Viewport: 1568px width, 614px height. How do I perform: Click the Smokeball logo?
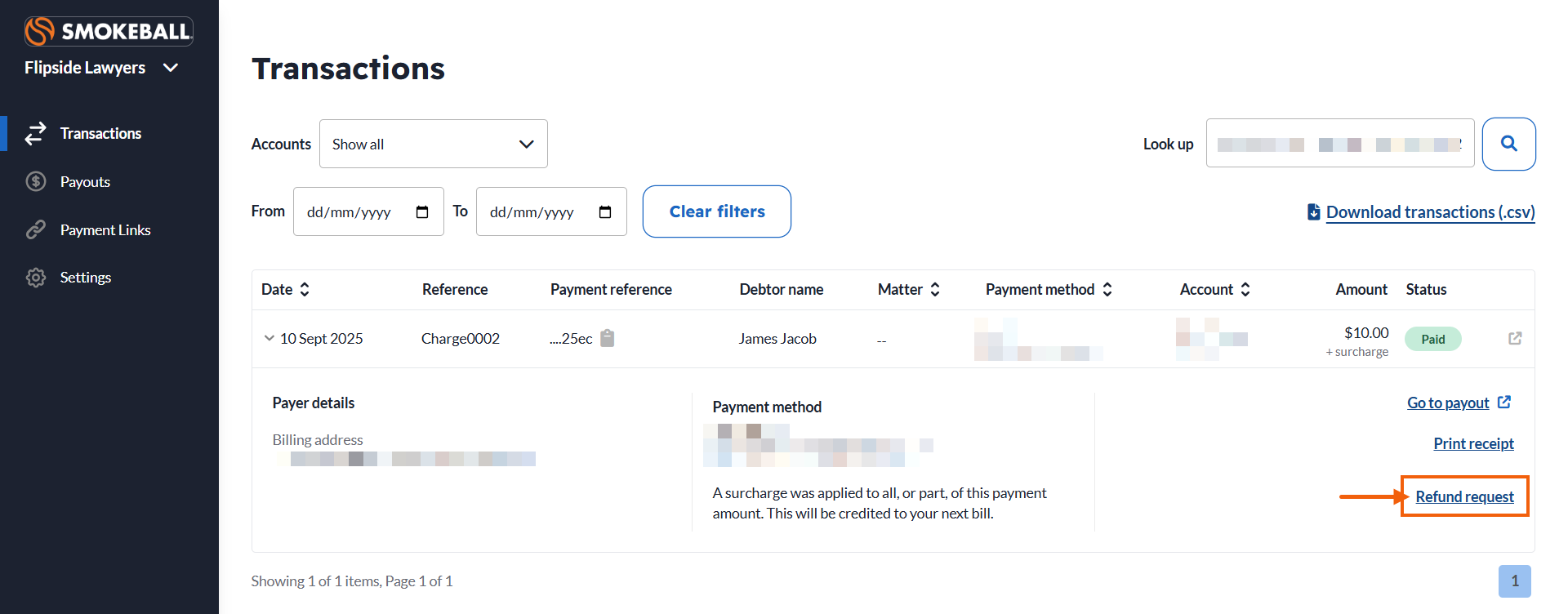(x=109, y=31)
